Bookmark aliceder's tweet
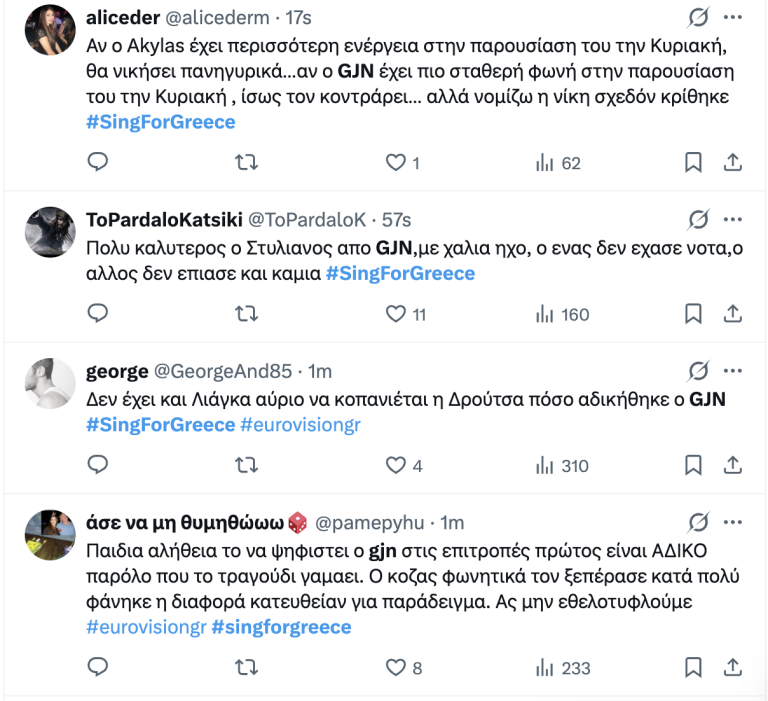The width and height of the screenshot is (768, 701). [693, 162]
